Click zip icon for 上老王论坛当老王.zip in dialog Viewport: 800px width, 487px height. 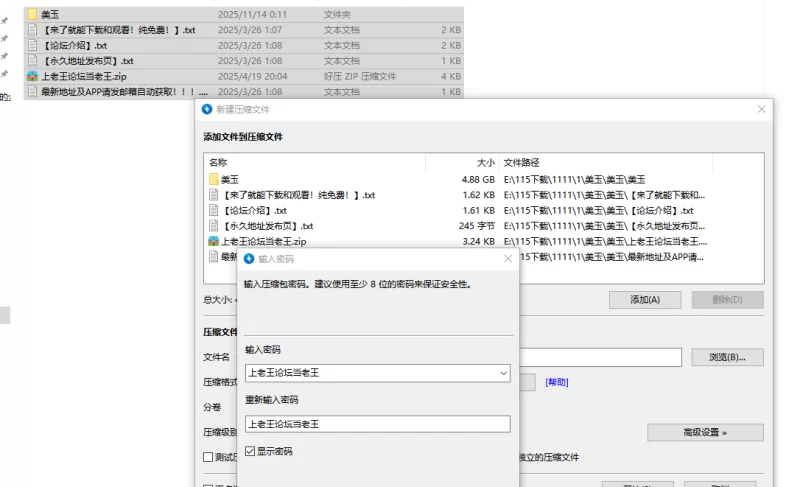click(x=213, y=241)
